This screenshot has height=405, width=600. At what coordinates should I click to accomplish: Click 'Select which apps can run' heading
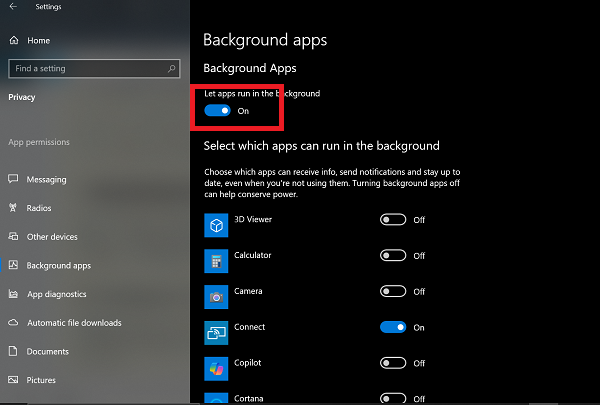coord(321,146)
